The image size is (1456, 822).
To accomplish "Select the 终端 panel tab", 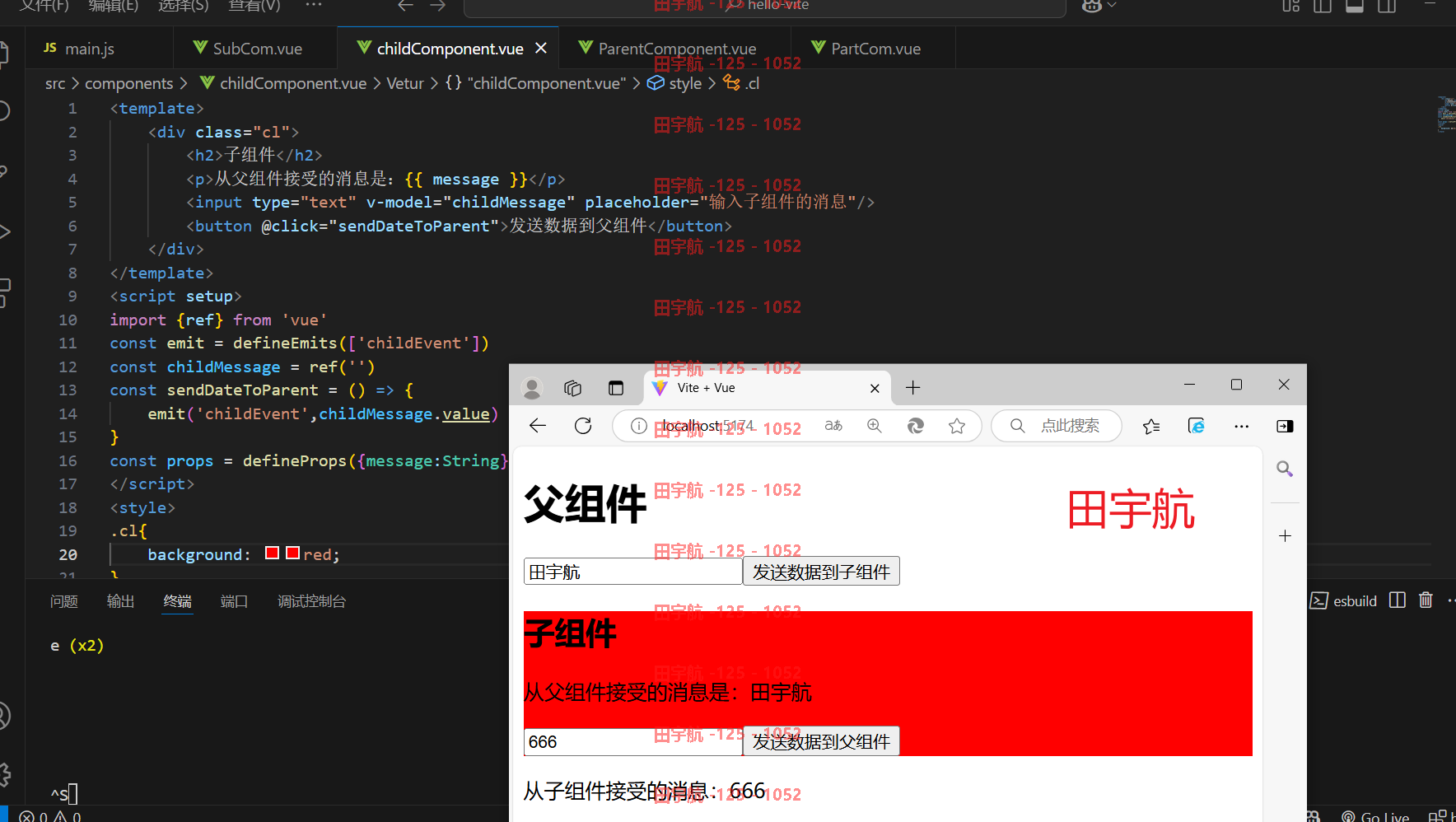I will 177,601.
